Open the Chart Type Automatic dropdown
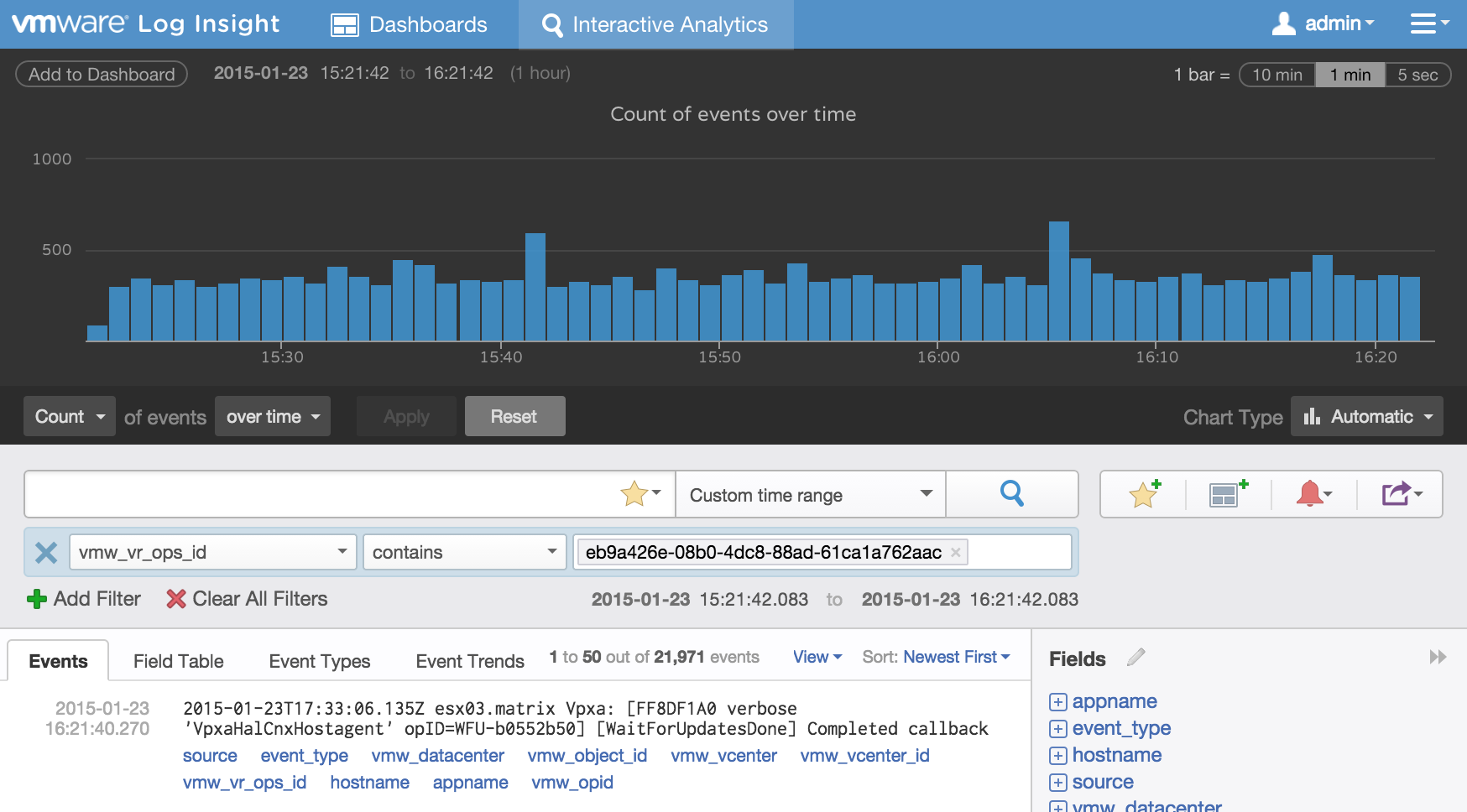The width and height of the screenshot is (1467, 812). (x=1366, y=417)
